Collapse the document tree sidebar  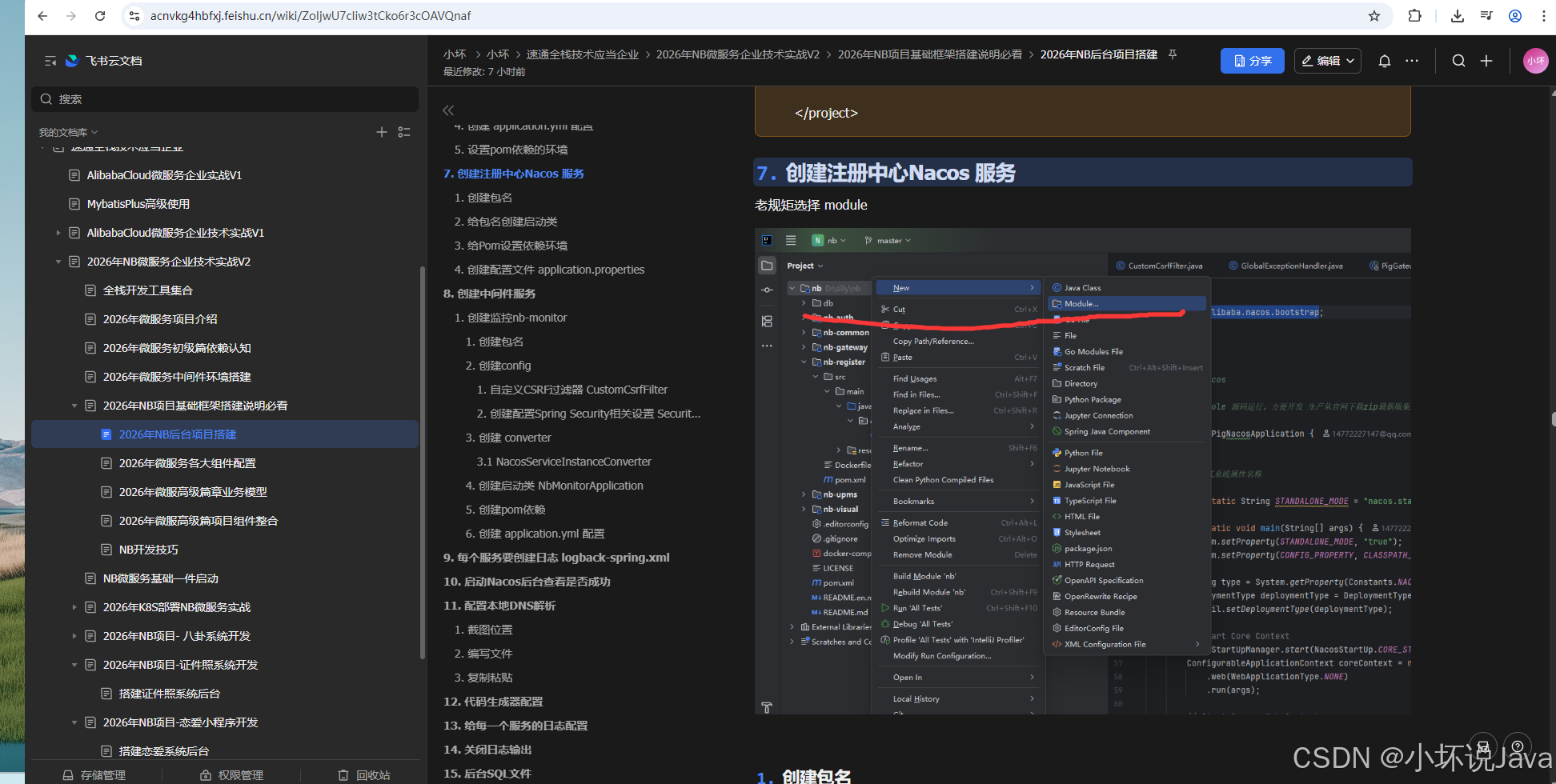[x=50, y=60]
